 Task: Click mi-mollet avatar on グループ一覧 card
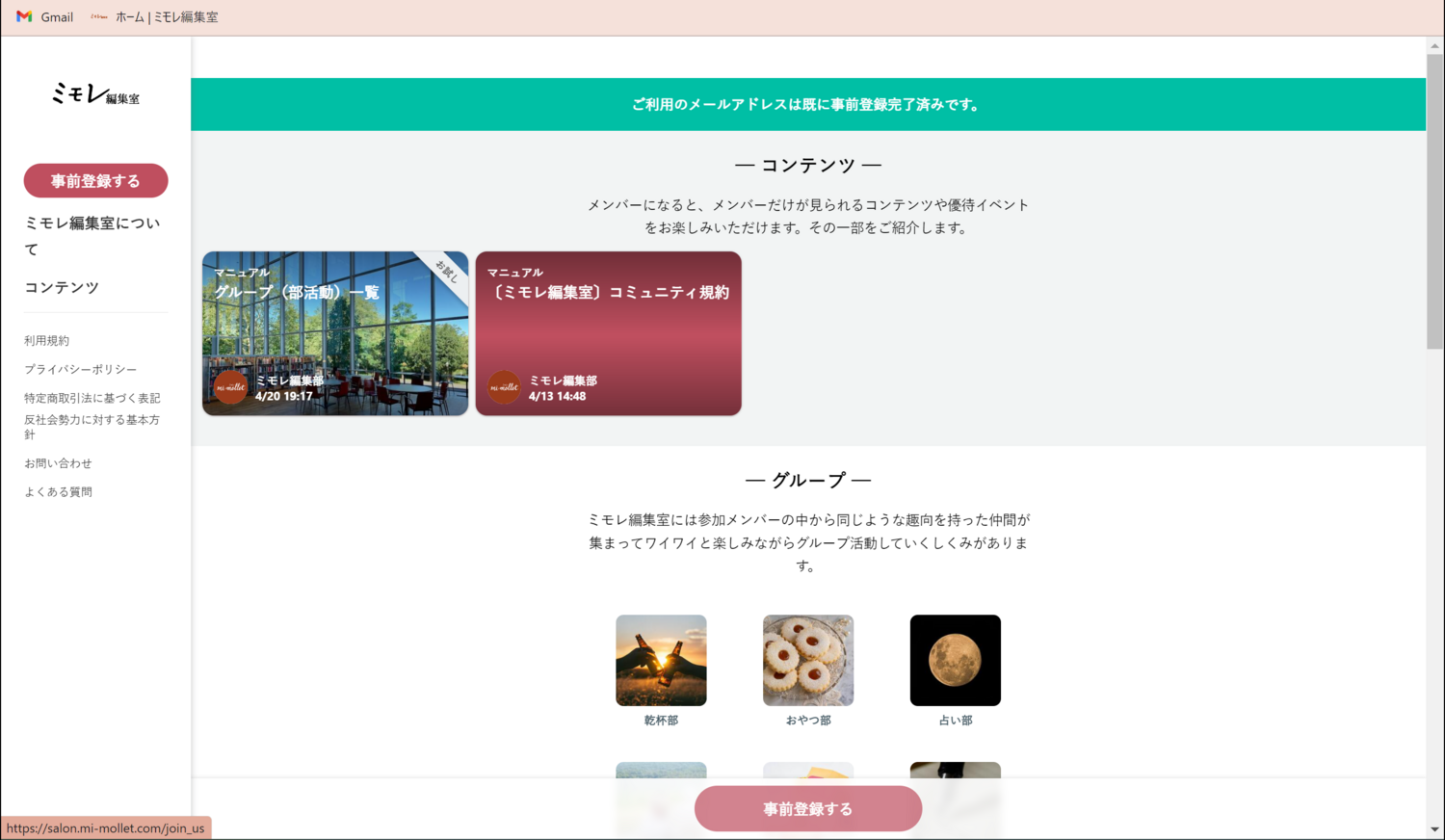coord(231,387)
